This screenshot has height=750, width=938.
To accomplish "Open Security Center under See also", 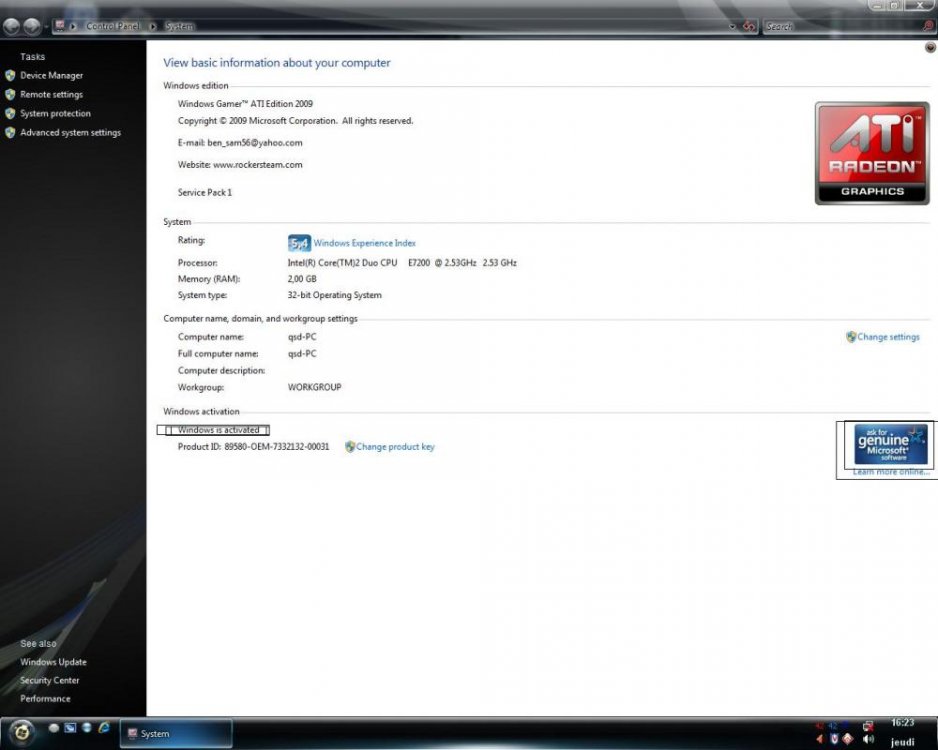I will (x=50, y=681).
